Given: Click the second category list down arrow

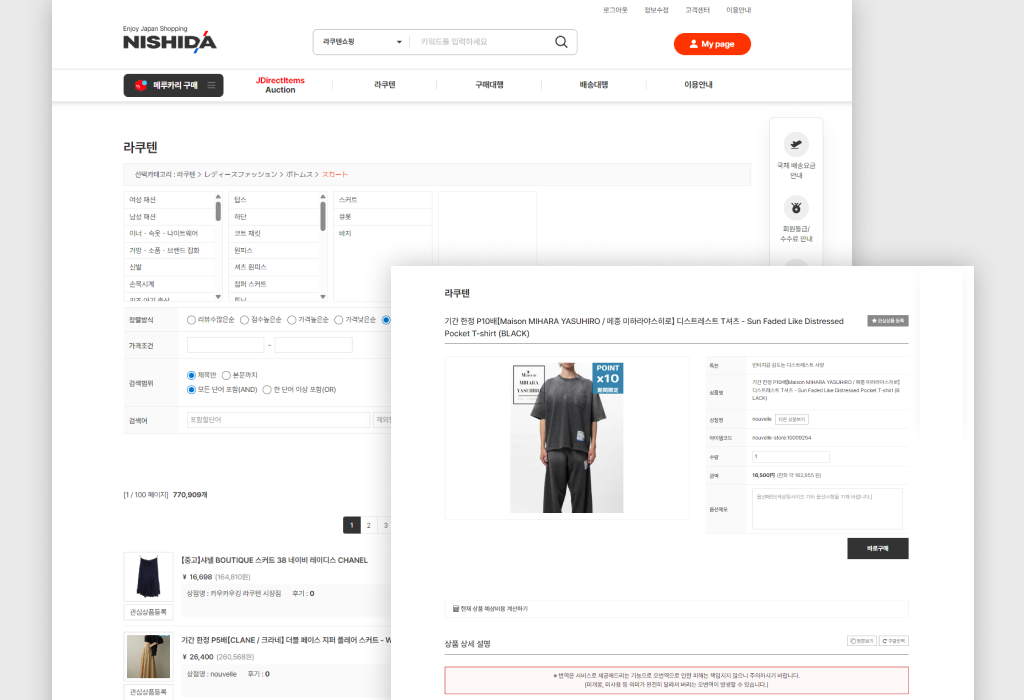Looking at the screenshot, I should pyautogui.click(x=323, y=296).
